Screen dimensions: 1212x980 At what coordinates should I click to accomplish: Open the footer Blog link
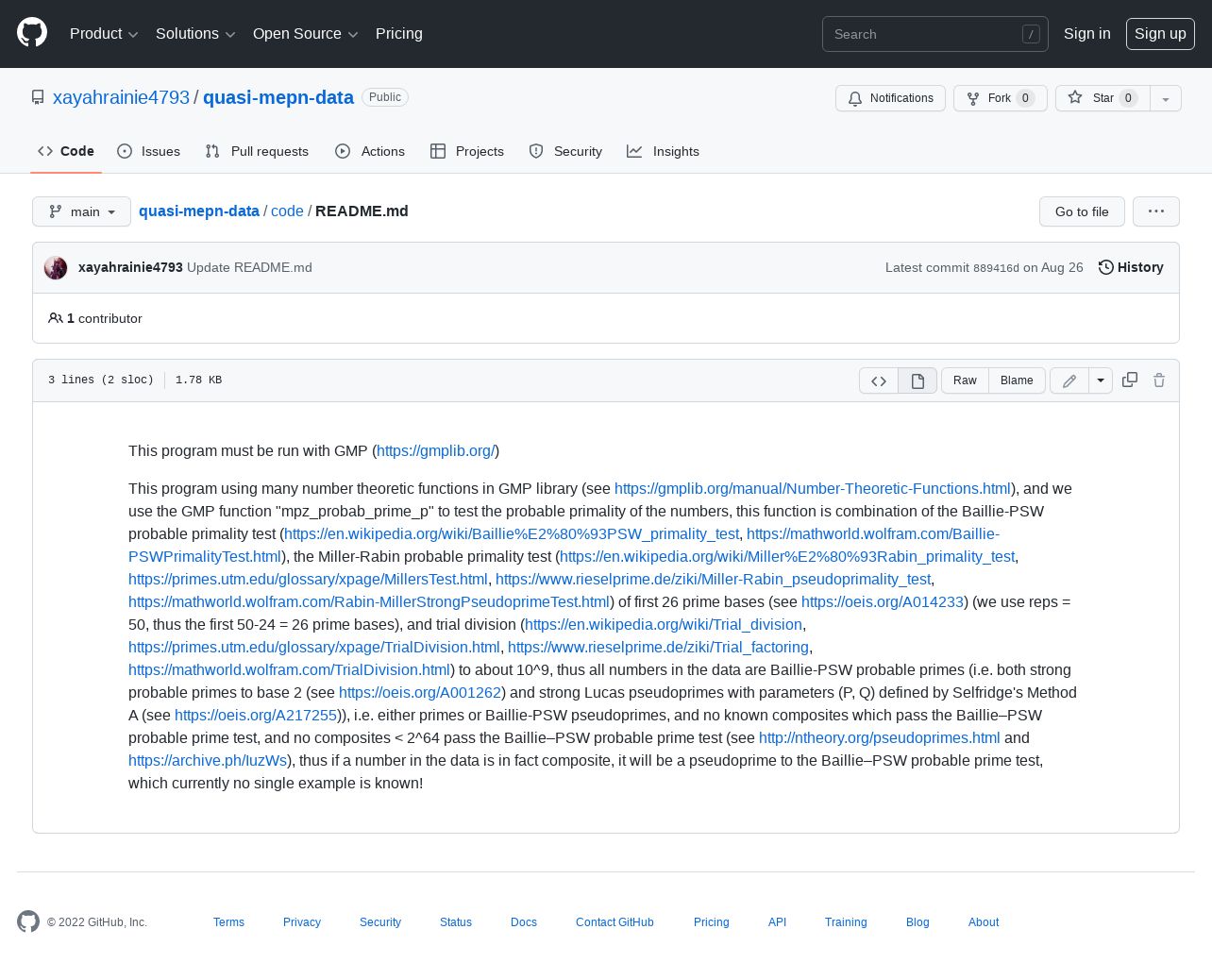coord(917,922)
